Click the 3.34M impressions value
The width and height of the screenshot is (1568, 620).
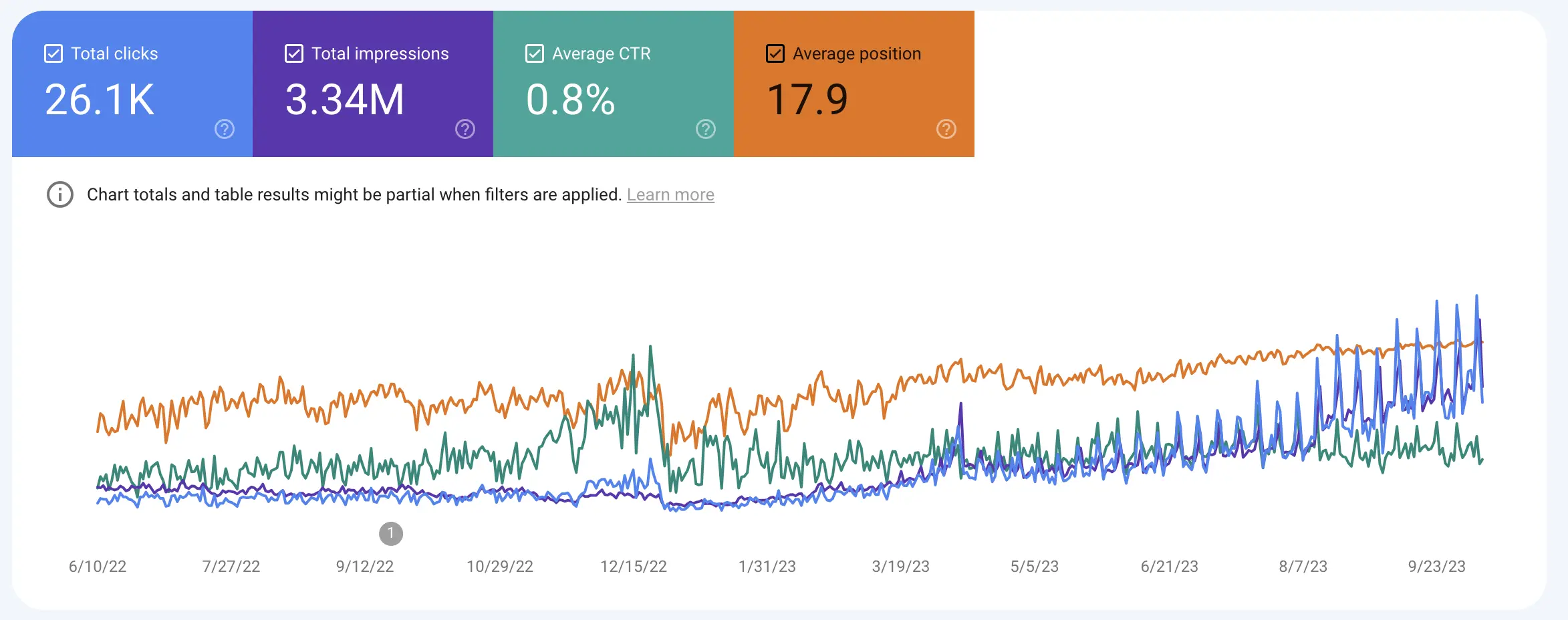[x=345, y=100]
